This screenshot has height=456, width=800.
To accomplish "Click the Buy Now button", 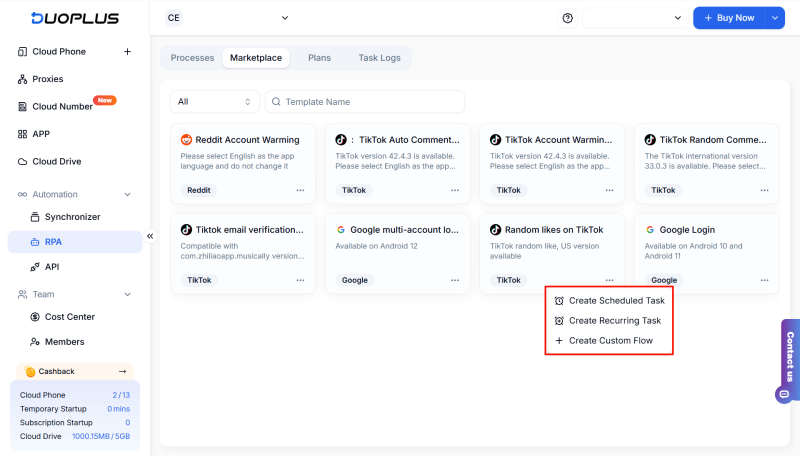I will [x=728, y=18].
